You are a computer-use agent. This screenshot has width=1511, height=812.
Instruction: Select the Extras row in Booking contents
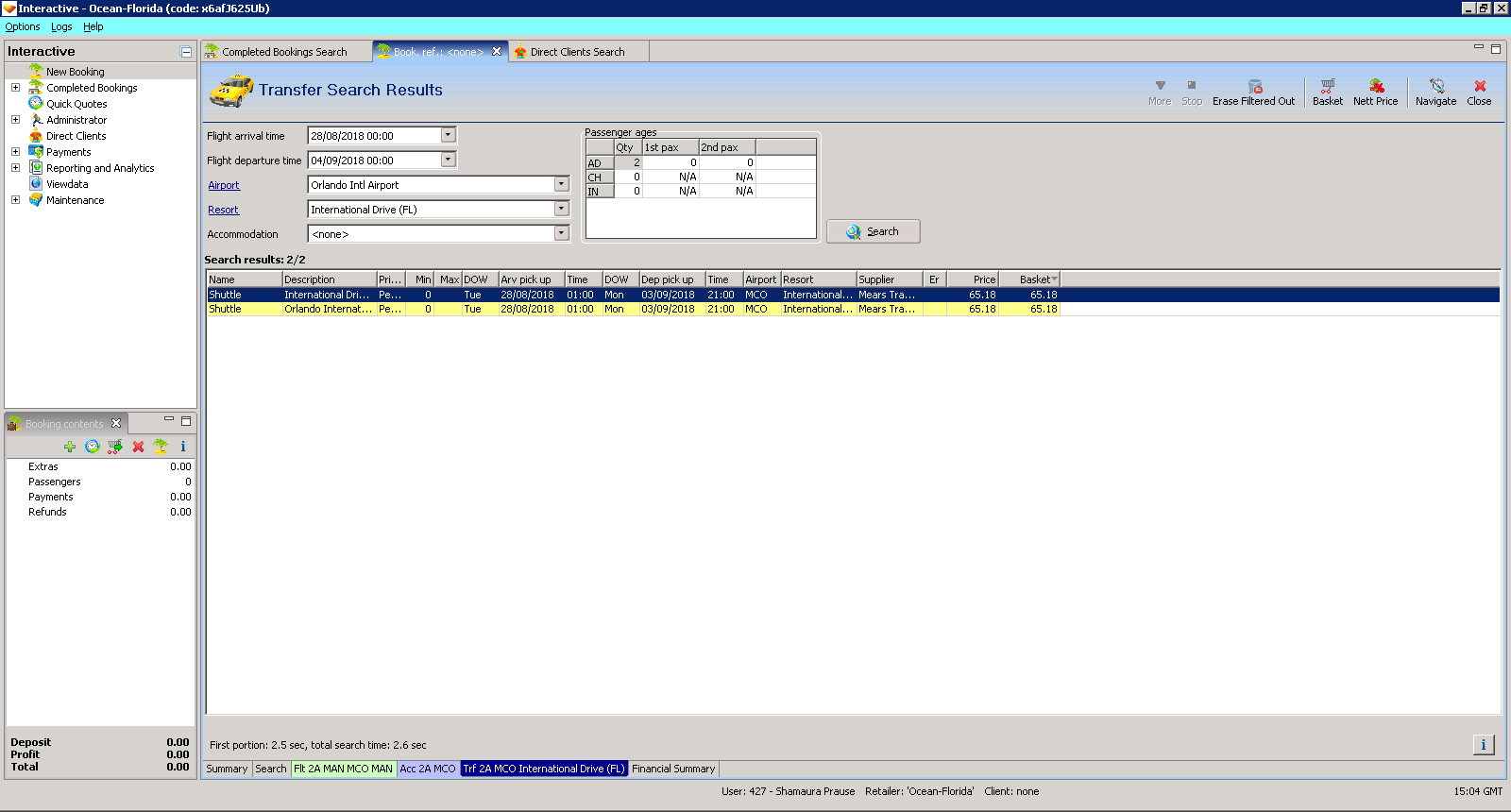coord(100,466)
